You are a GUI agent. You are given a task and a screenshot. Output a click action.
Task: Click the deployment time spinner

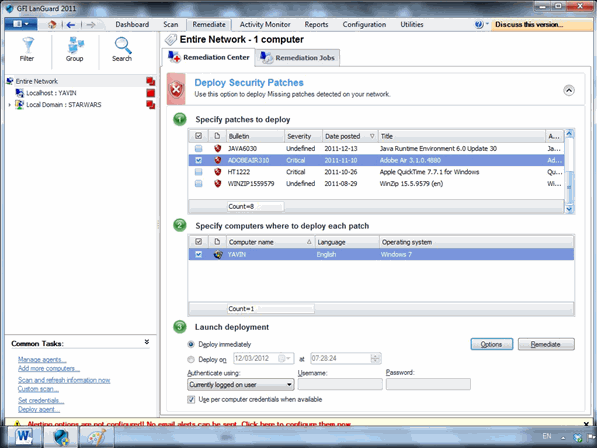[375, 358]
